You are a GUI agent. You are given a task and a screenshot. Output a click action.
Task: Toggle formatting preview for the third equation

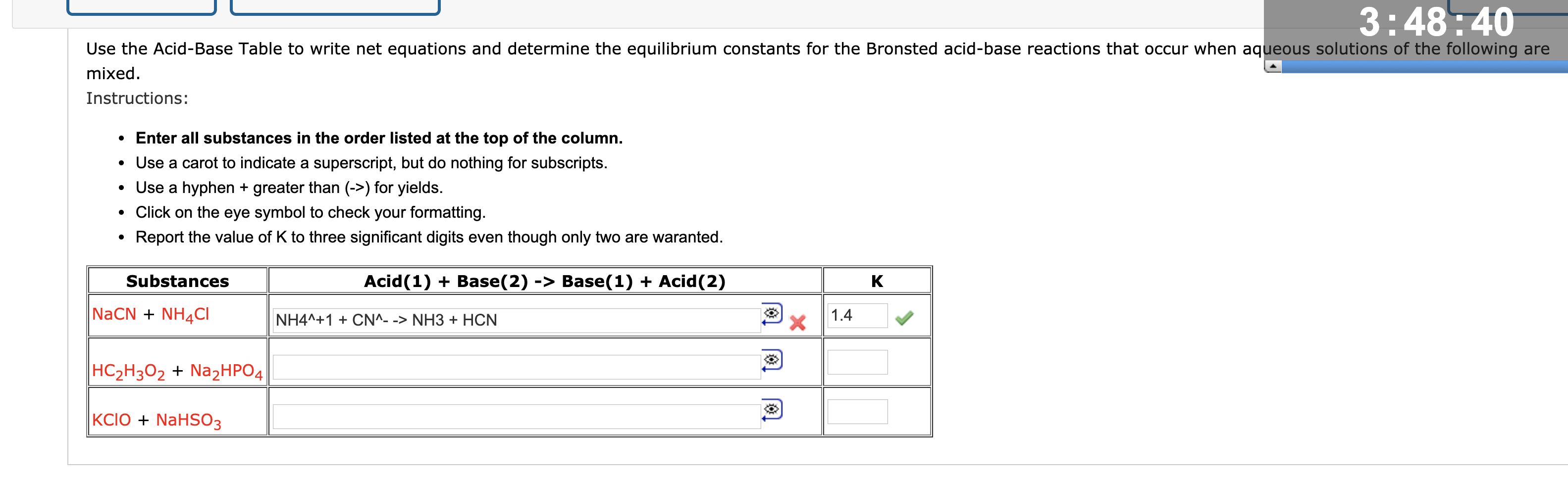pyautogui.click(x=772, y=409)
